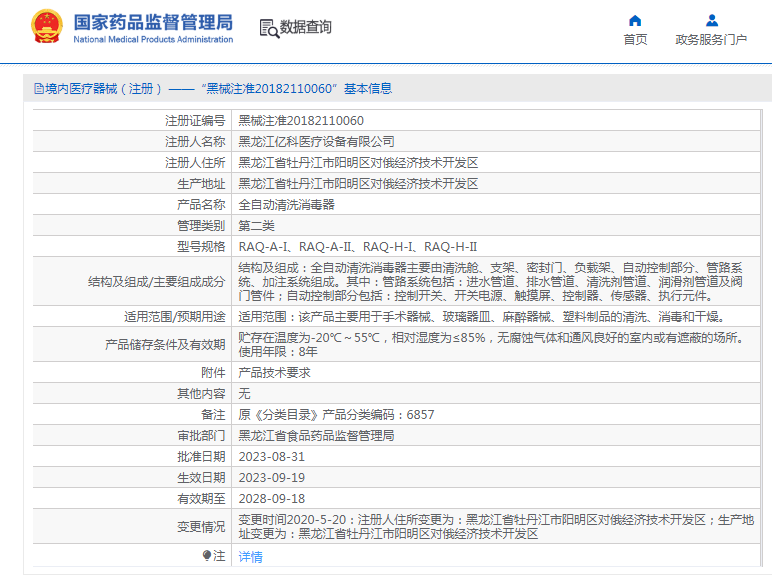Click the document icon before 境内医疗器械

click(x=38, y=89)
